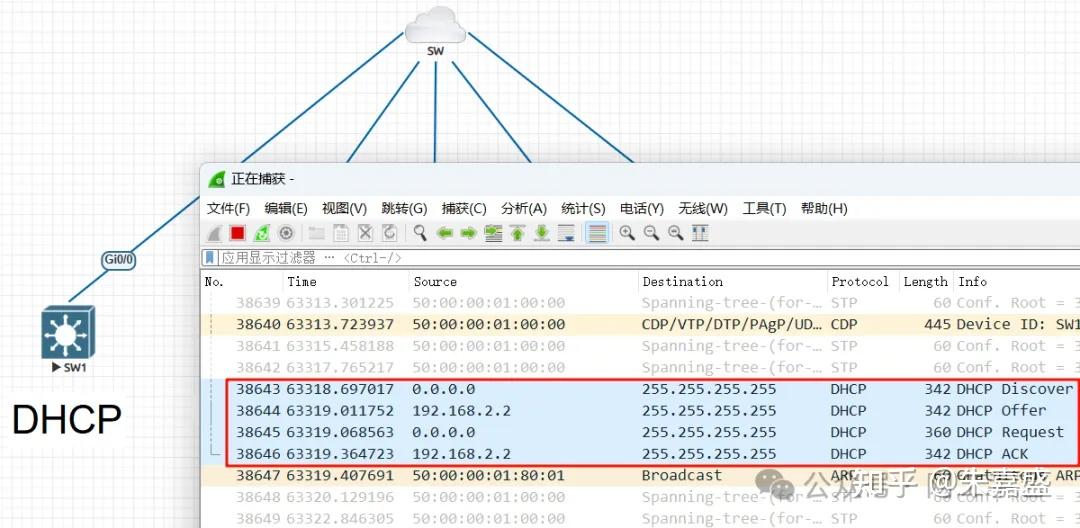Jump to the last packet icon

tap(542, 233)
